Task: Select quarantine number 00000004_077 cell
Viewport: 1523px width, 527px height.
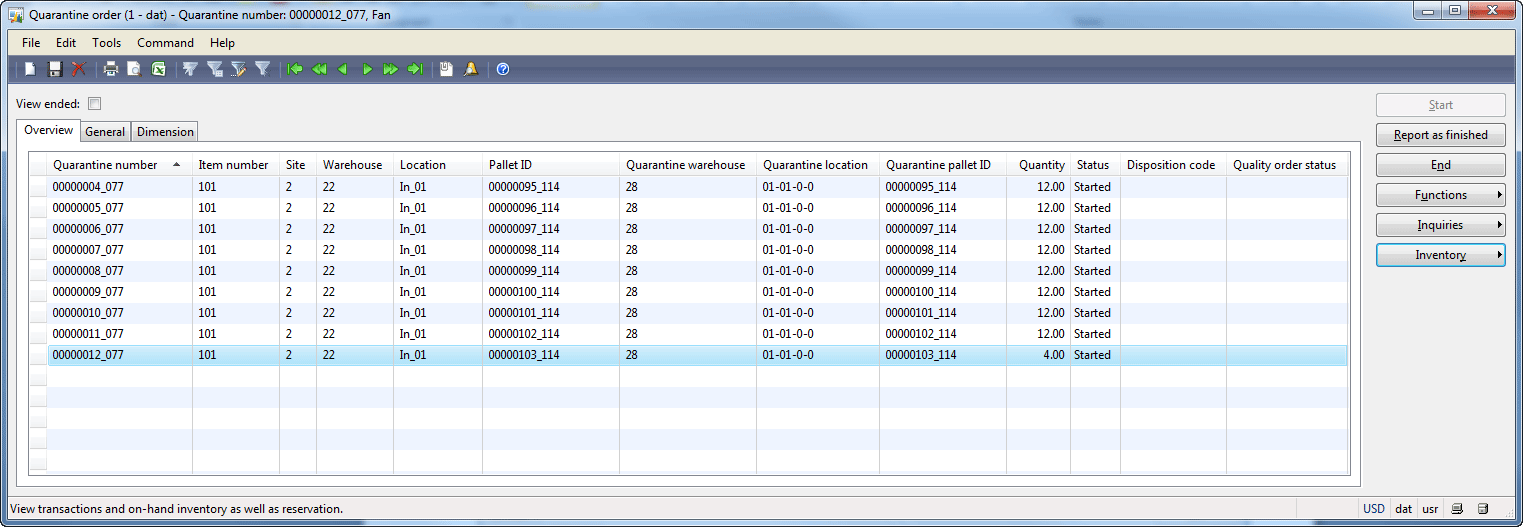Action: [x=120, y=187]
